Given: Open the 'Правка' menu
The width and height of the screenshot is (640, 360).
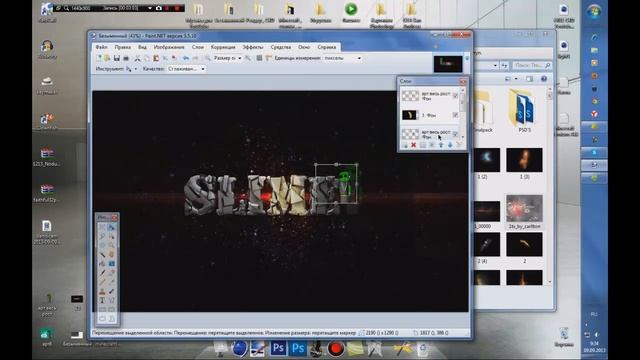Looking at the screenshot, I should tap(122, 47).
